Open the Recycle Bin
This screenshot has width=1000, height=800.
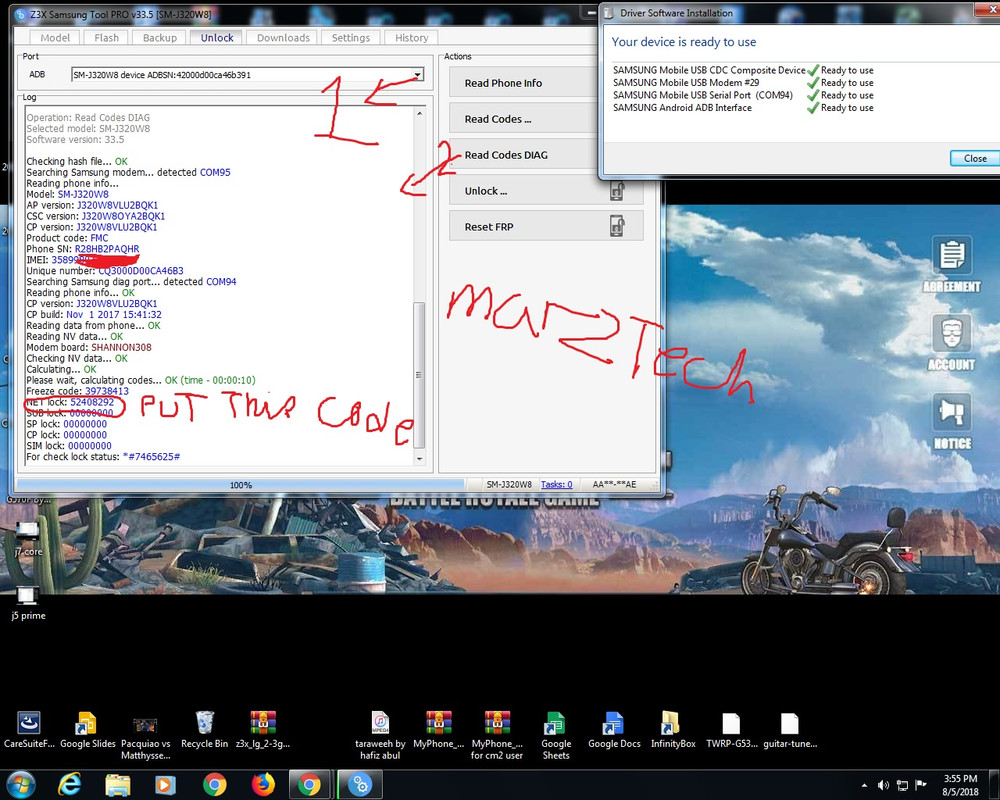tap(204, 730)
